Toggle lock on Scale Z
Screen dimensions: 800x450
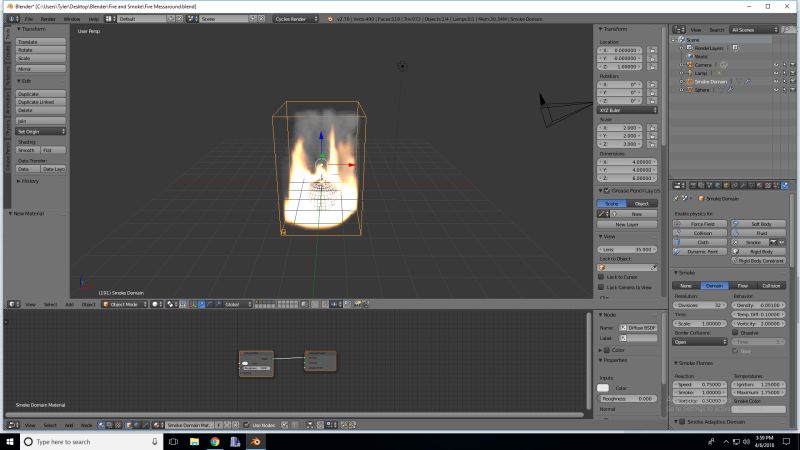pyautogui.click(x=652, y=144)
